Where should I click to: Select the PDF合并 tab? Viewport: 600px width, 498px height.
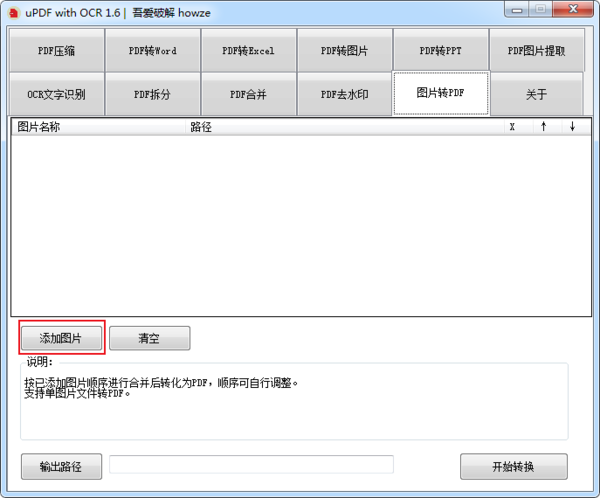point(249,94)
